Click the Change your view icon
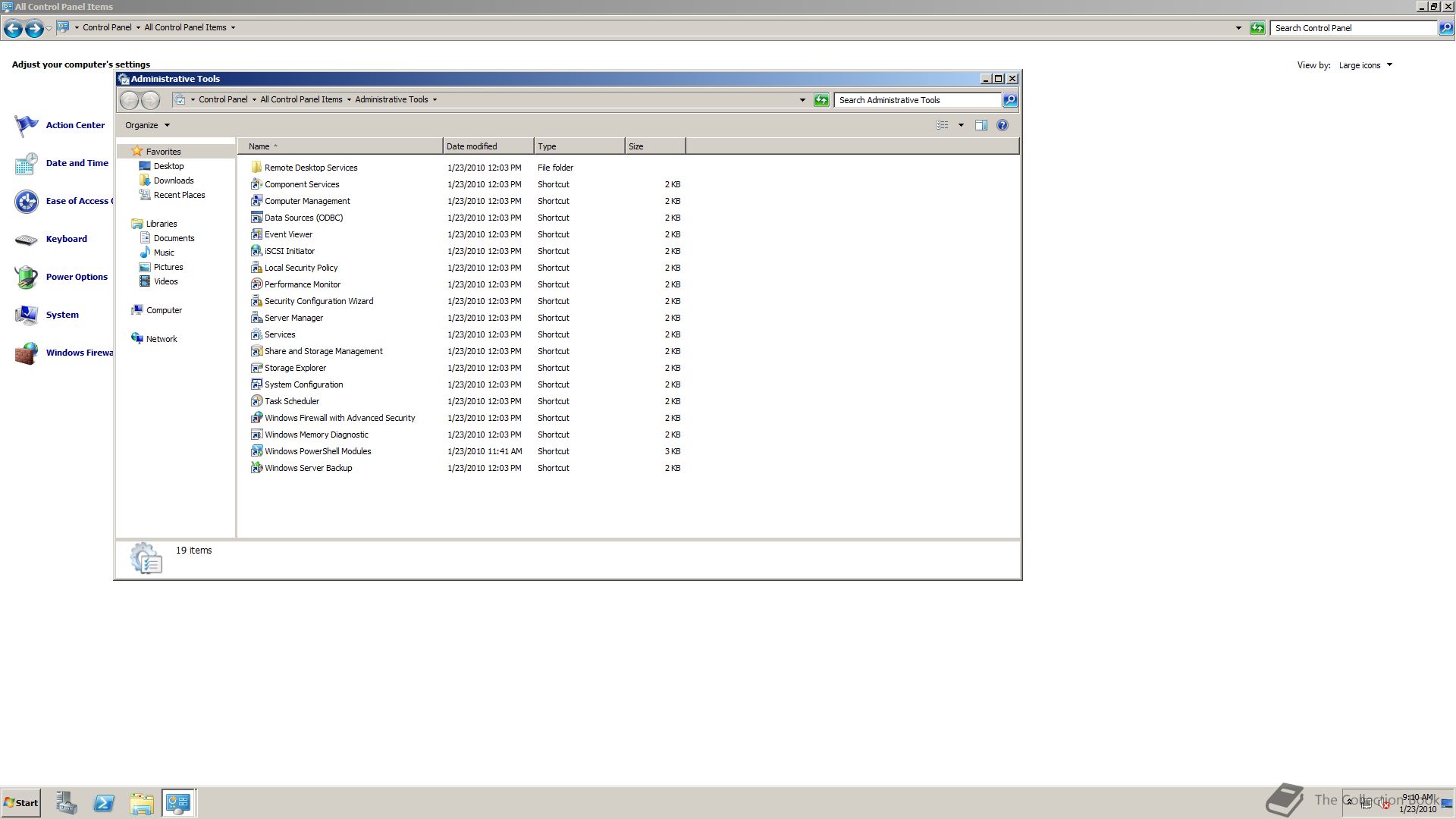The height and width of the screenshot is (819, 1456). (x=943, y=125)
